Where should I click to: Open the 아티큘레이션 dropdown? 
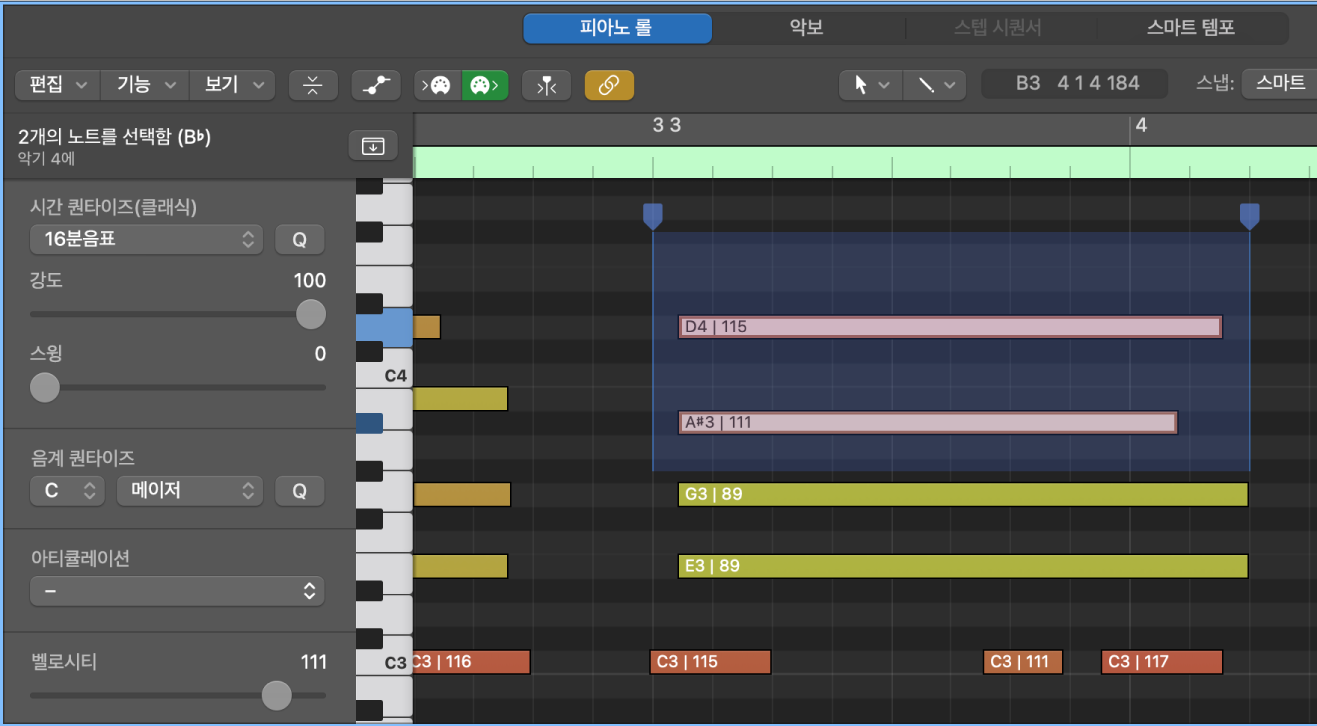click(x=177, y=591)
